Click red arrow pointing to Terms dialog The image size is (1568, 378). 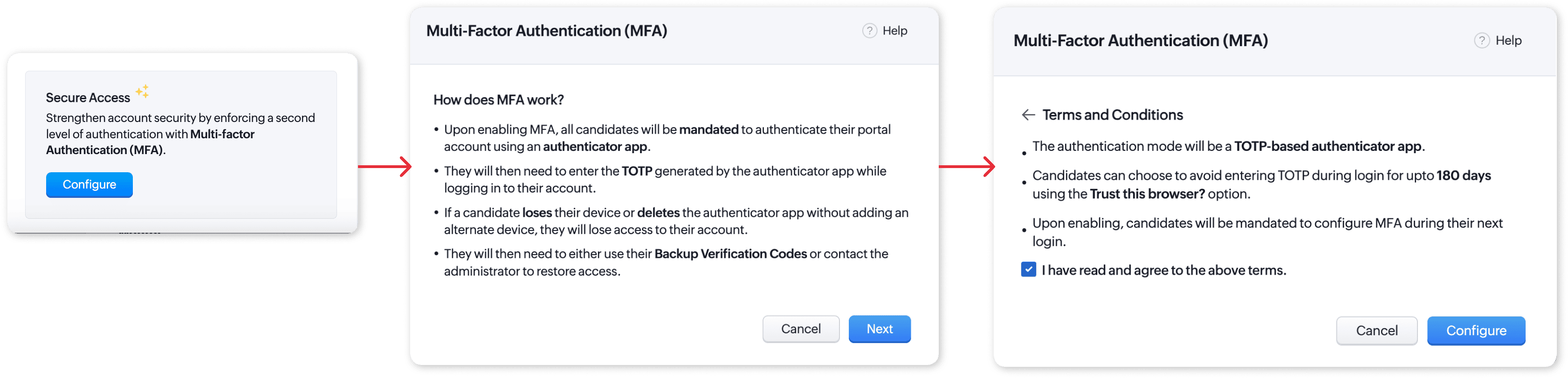[967, 166]
